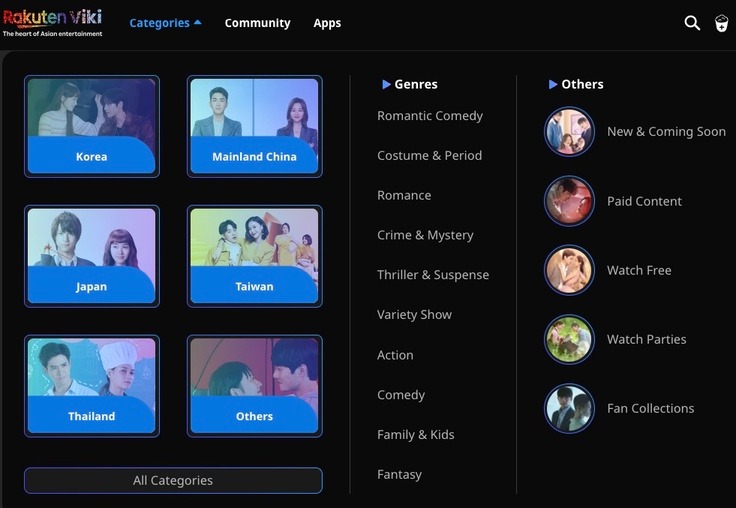Image resolution: width=736 pixels, height=508 pixels.
Task: Browse the Action genre
Action: 395,355
